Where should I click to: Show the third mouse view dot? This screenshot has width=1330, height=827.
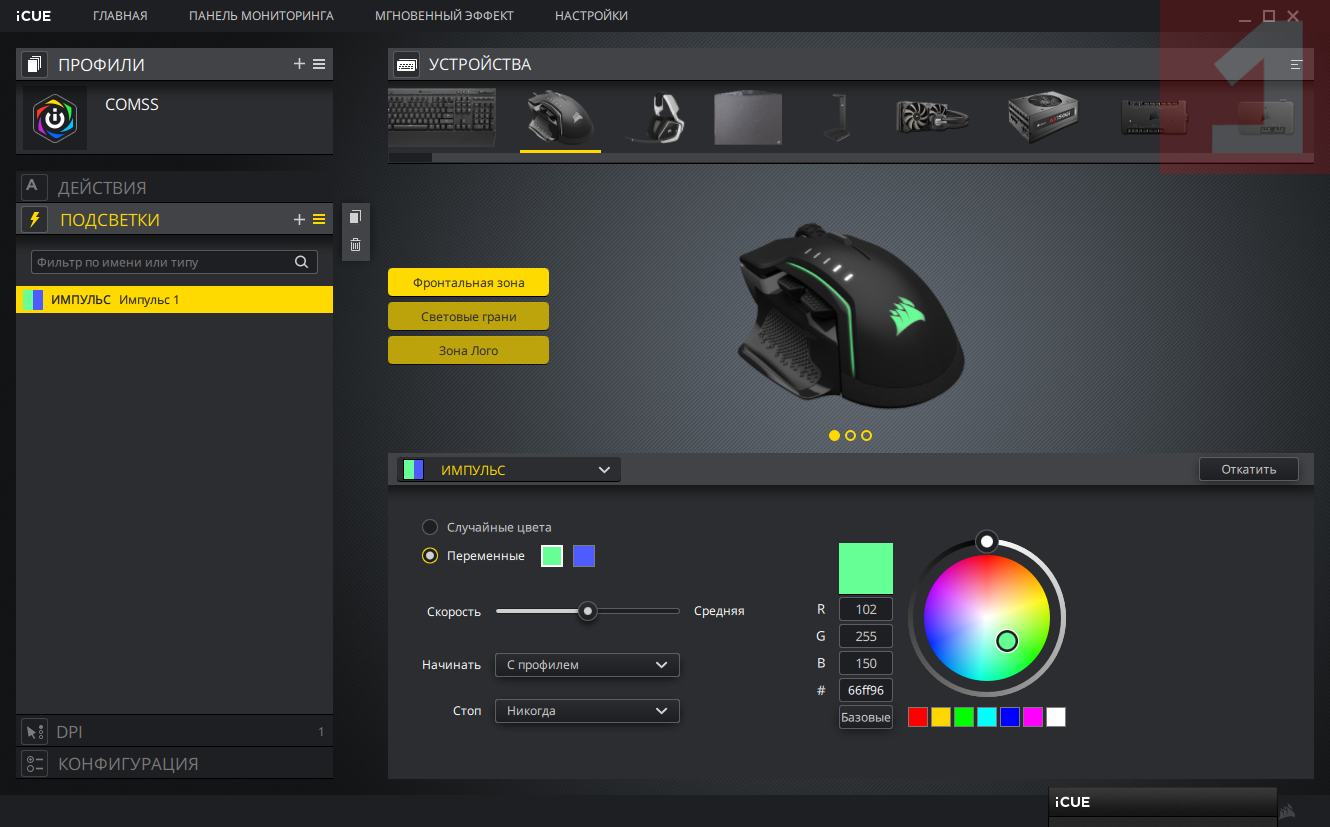tap(866, 435)
